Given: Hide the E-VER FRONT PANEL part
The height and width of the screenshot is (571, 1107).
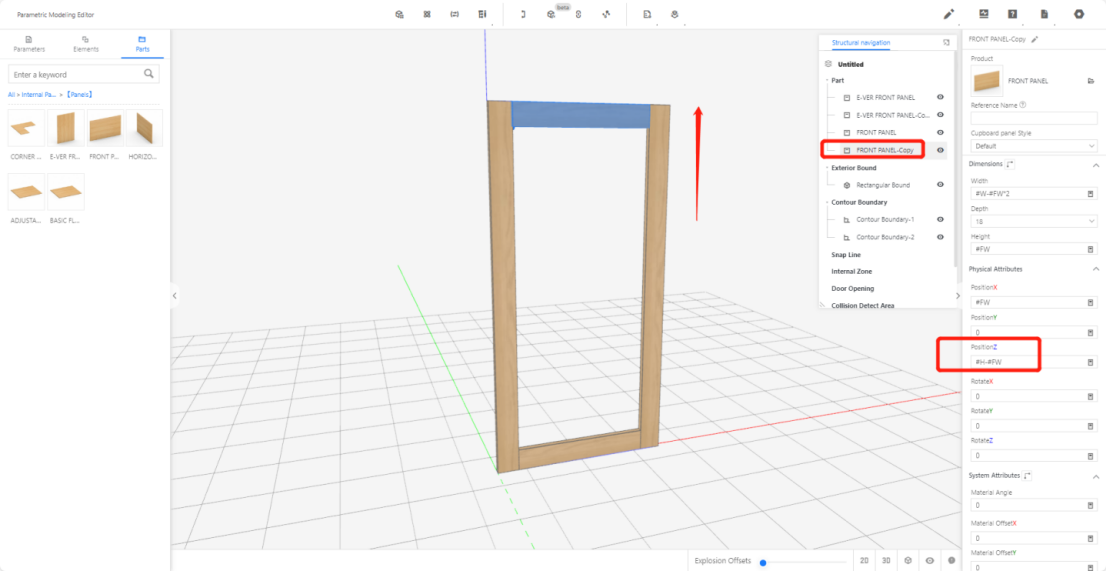Looking at the screenshot, I should click(x=940, y=98).
